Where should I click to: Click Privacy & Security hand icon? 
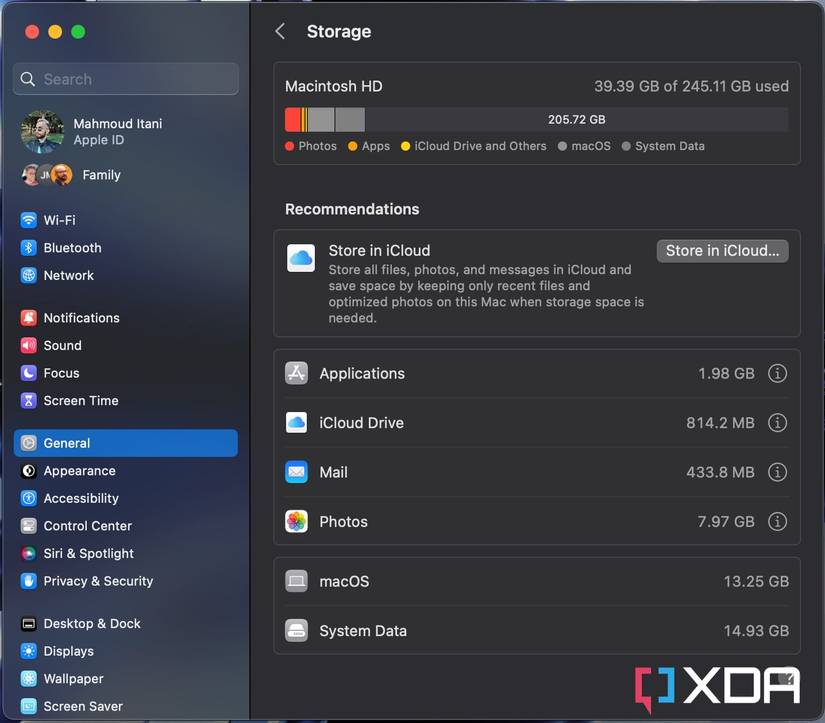click(x=28, y=581)
